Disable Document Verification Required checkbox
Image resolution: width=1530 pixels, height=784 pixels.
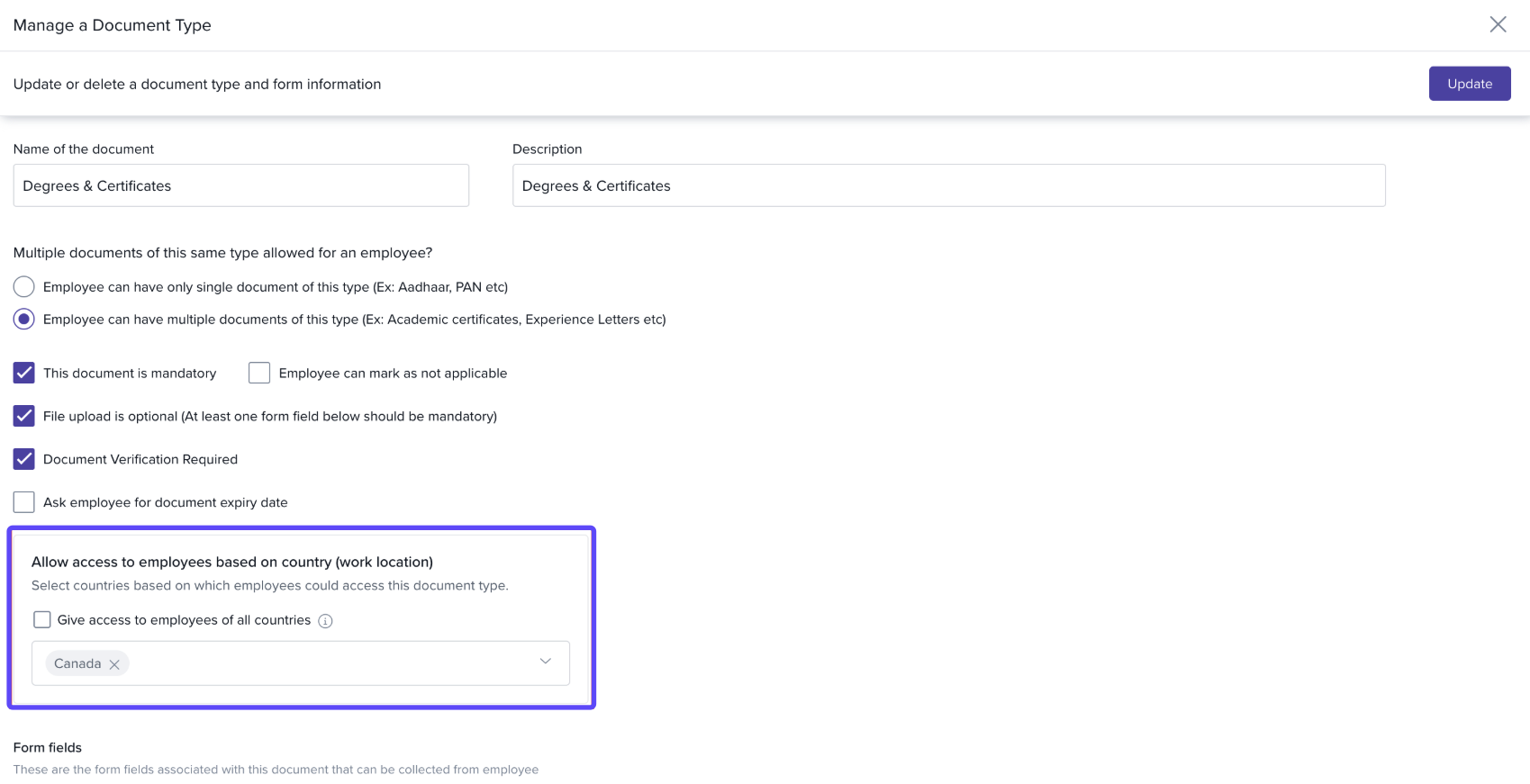tap(24, 459)
